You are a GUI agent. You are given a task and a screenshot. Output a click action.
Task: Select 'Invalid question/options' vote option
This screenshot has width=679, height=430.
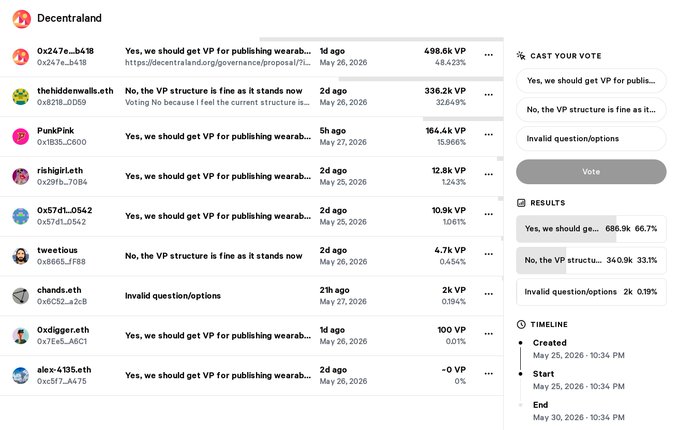pyautogui.click(x=591, y=139)
